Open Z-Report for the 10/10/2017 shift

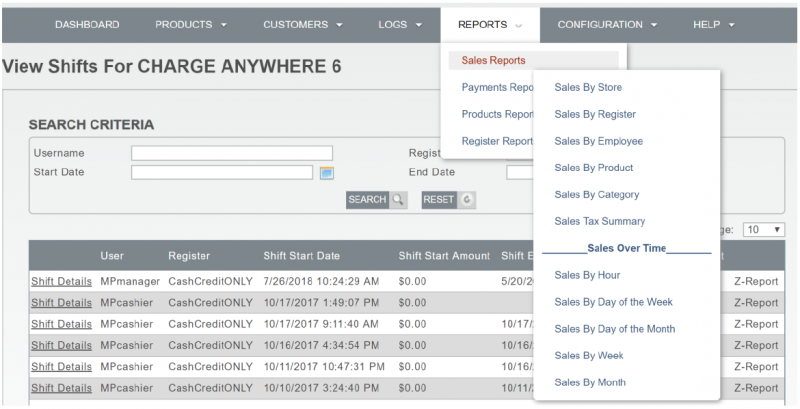pos(755,388)
